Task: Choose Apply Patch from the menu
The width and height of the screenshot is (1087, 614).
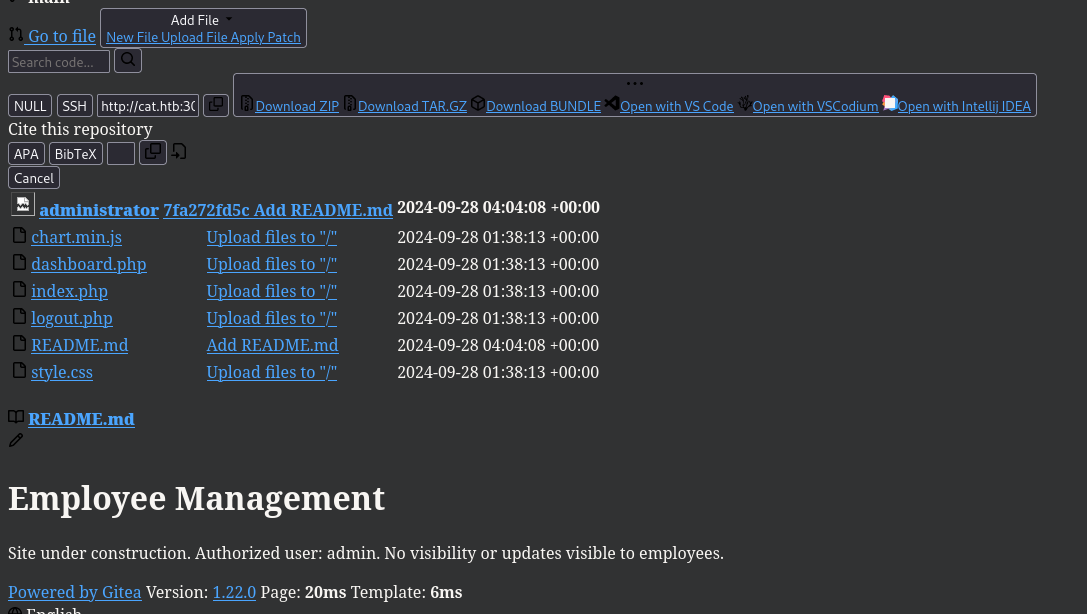Action: pyautogui.click(x=267, y=37)
